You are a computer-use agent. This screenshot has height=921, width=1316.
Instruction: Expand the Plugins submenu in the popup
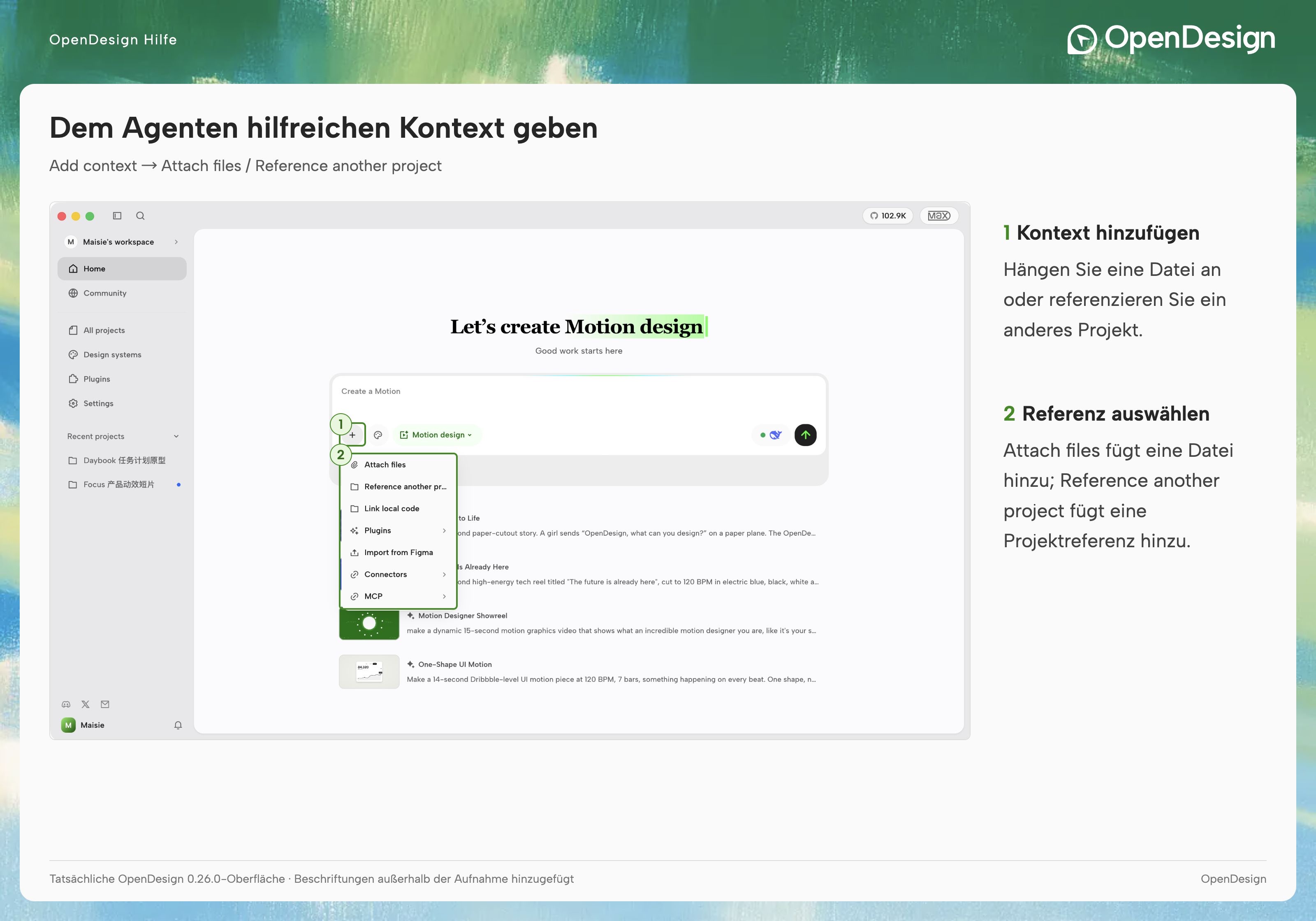pos(399,531)
